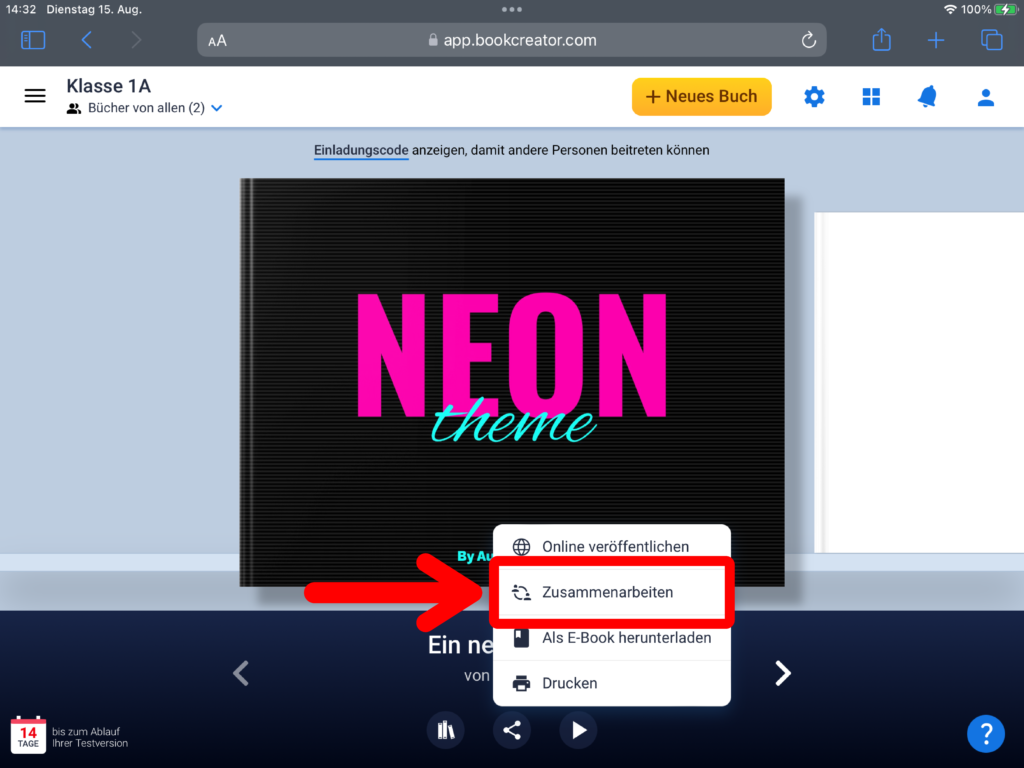The height and width of the screenshot is (768, 1024).
Task: Click the '+ Neues Buch' button
Action: pyautogui.click(x=701, y=97)
